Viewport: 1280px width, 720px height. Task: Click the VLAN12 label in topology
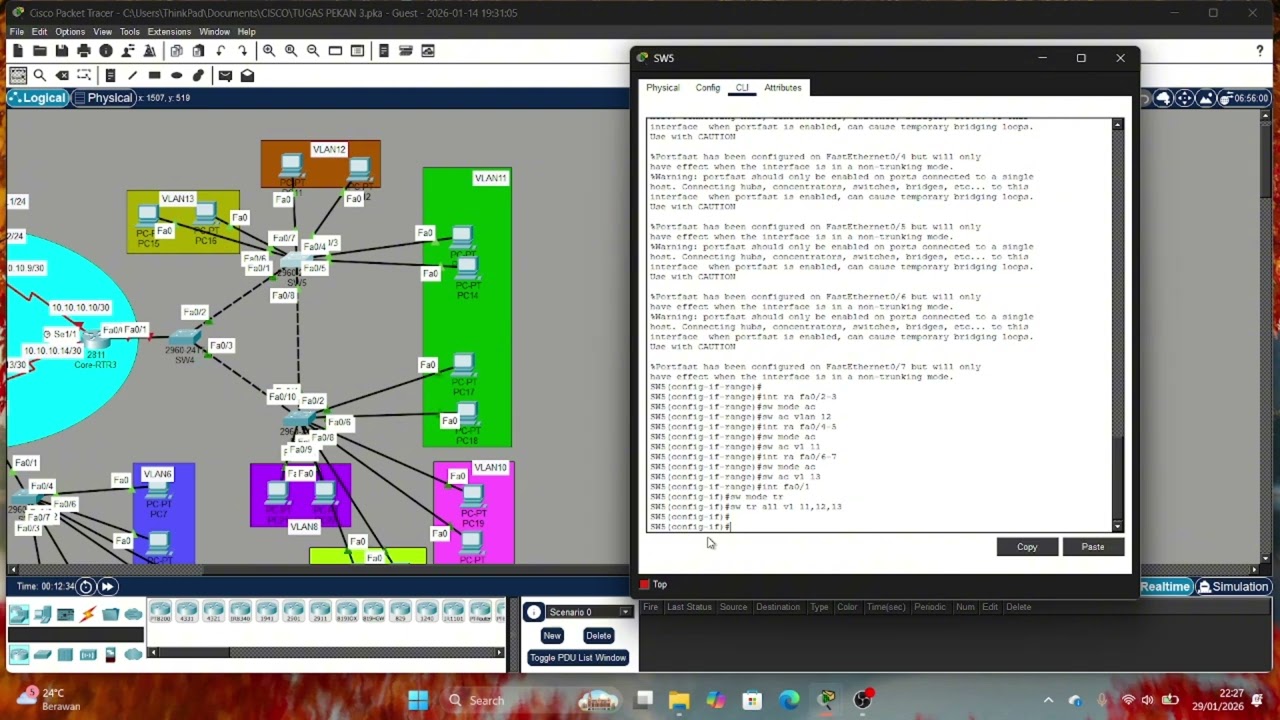tap(329, 150)
